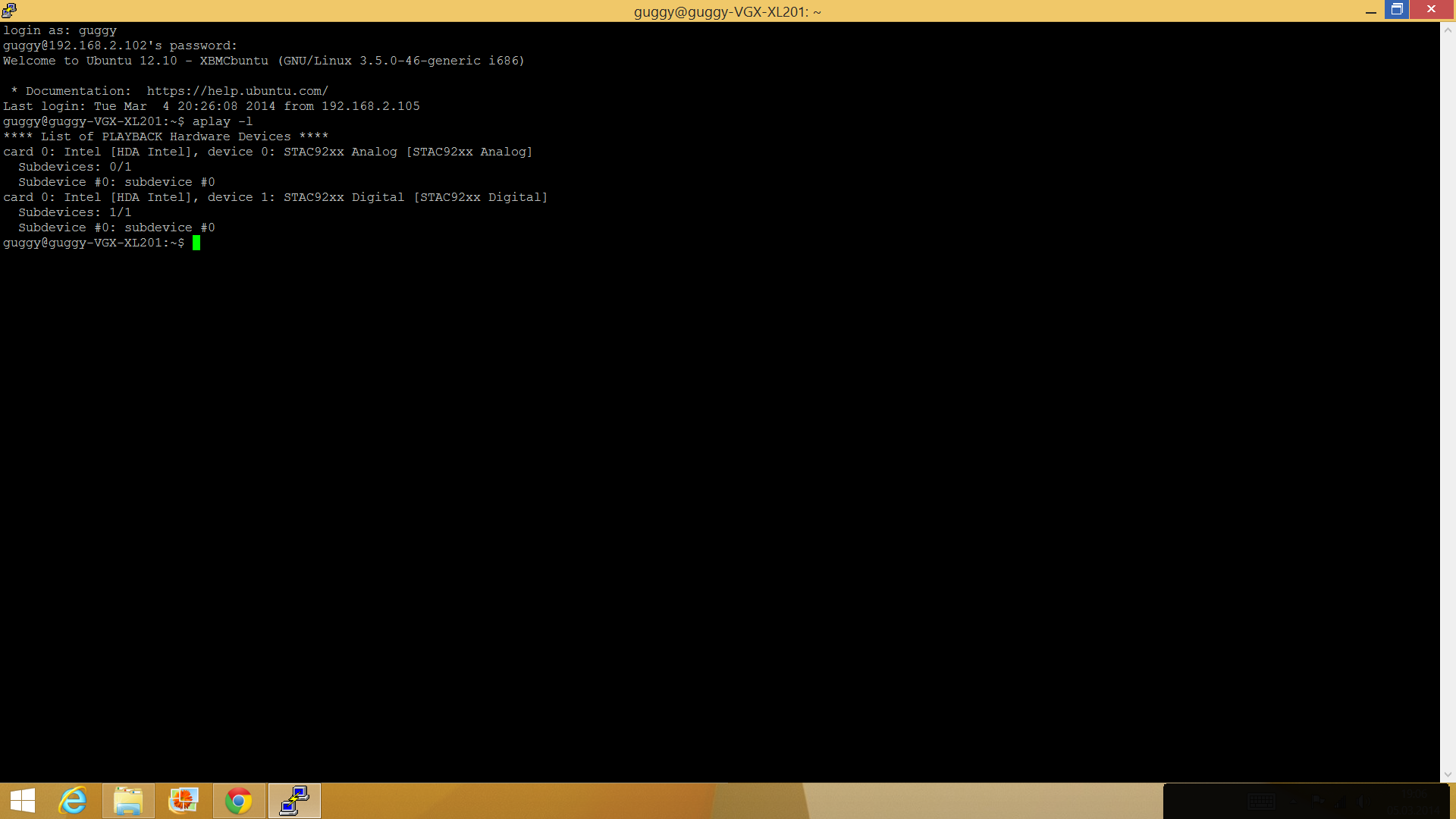The height and width of the screenshot is (819, 1456).
Task: Click the network signal tray icon
Action: coord(1340,802)
